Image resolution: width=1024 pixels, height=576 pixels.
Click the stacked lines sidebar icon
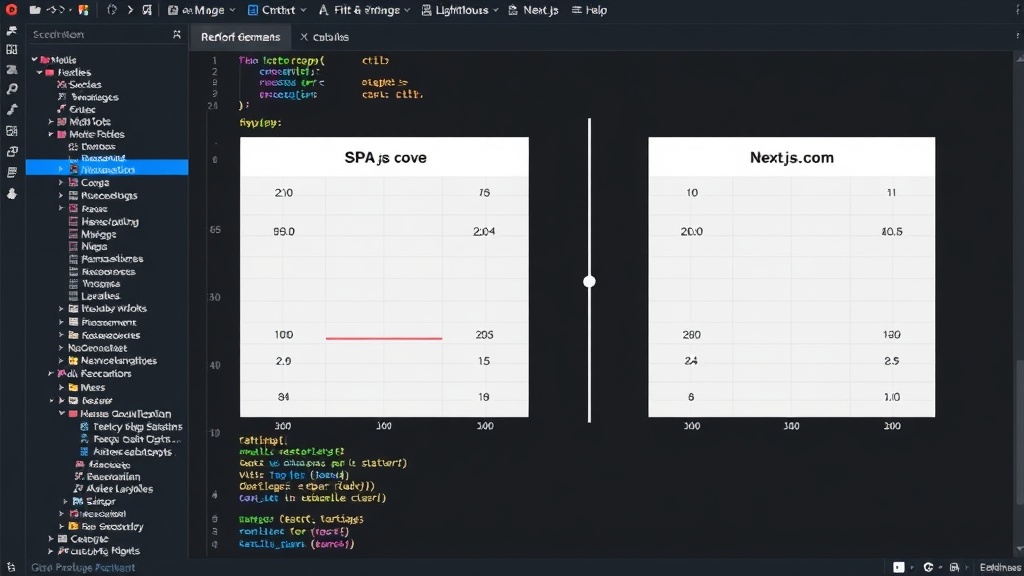click(12, 172)
